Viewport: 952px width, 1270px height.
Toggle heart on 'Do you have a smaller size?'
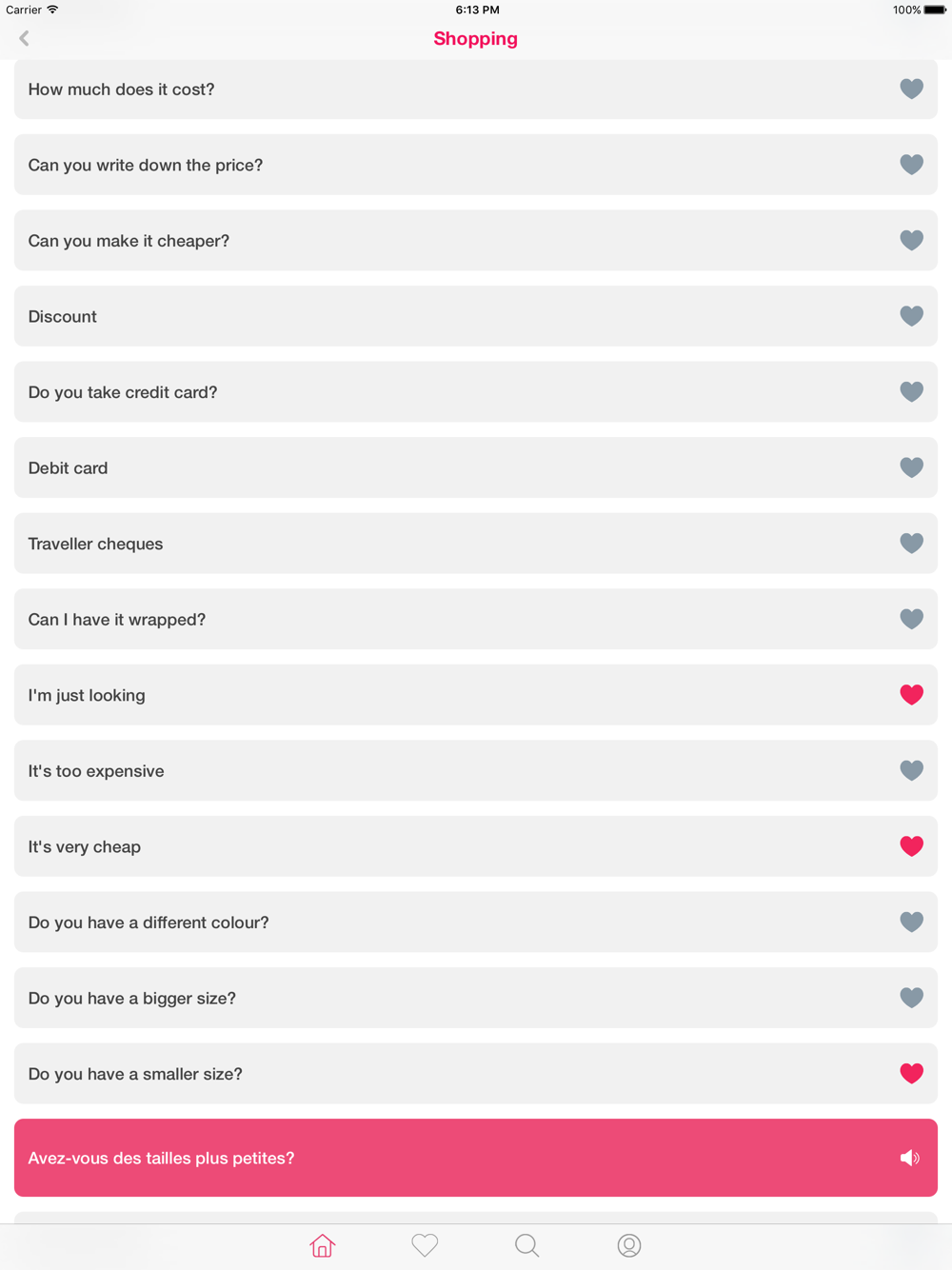911,1074
